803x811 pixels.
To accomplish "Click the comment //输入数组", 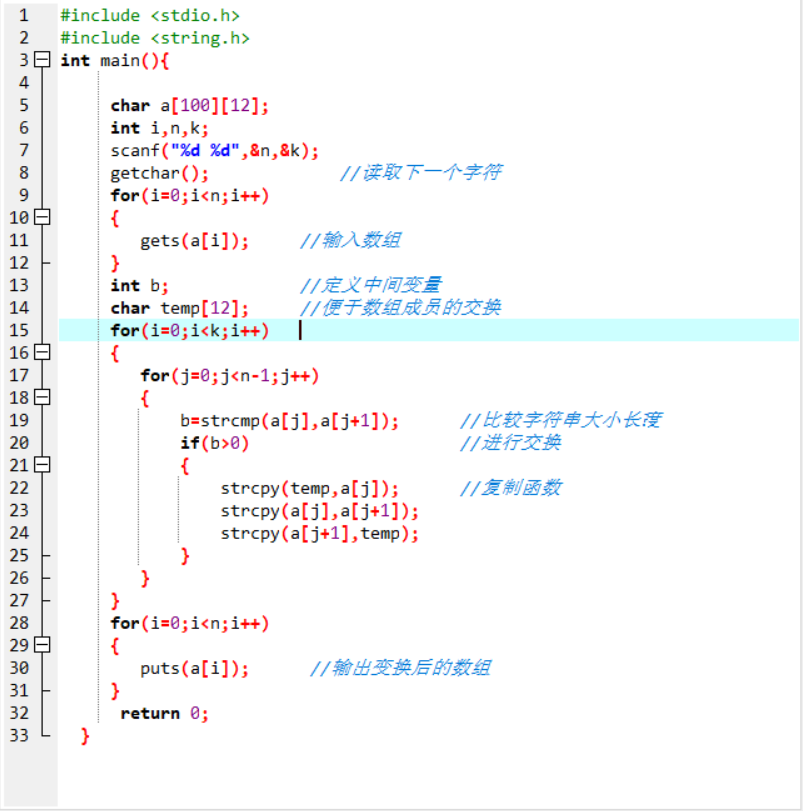I will [350, 241].
